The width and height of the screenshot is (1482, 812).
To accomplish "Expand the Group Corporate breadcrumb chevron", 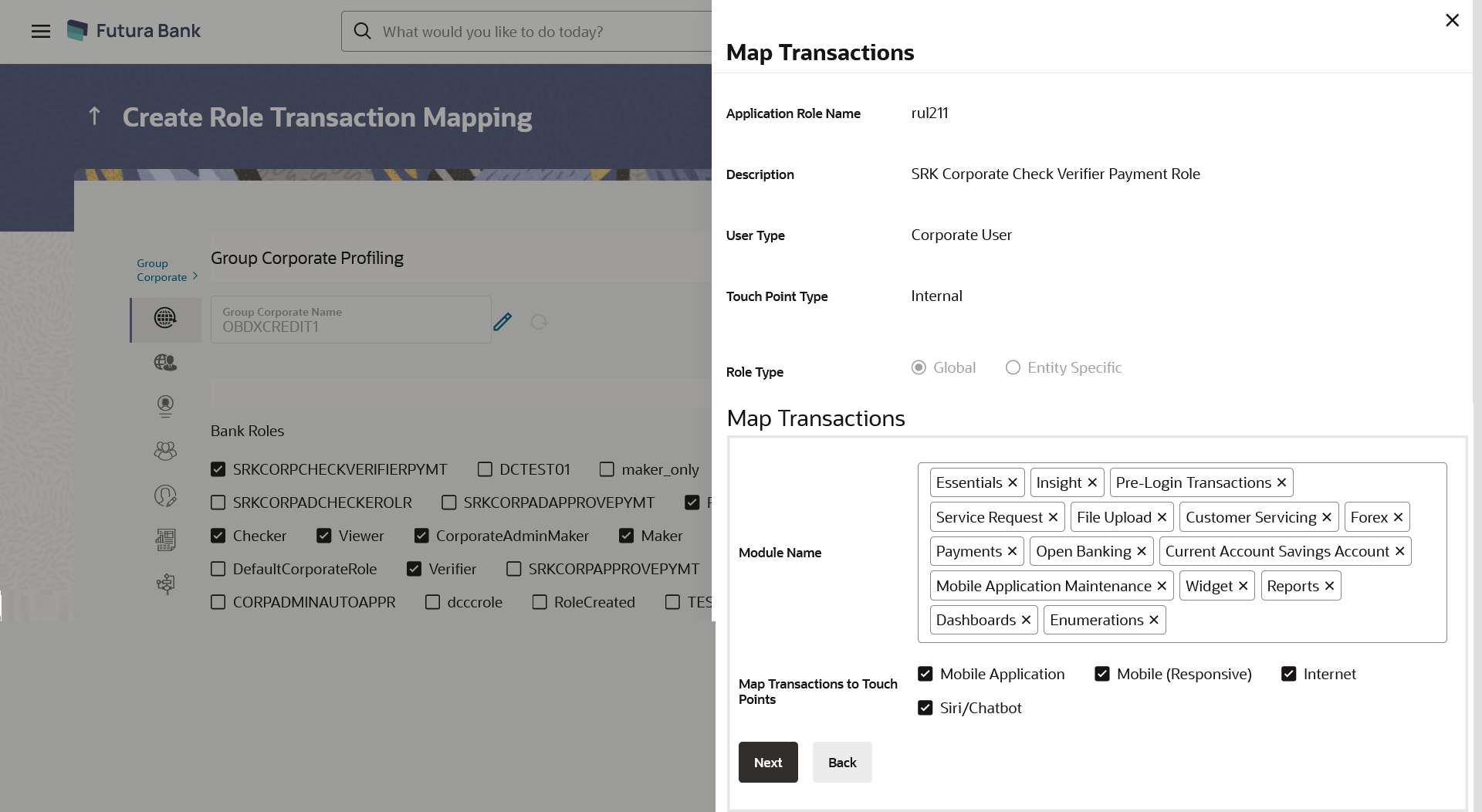I will 195,276.
